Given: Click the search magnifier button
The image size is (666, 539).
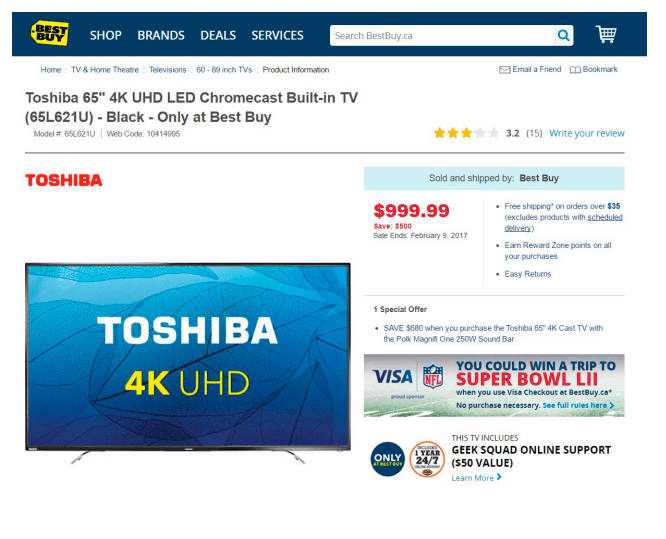Looking at the screenshot, I should coord(564,35).
